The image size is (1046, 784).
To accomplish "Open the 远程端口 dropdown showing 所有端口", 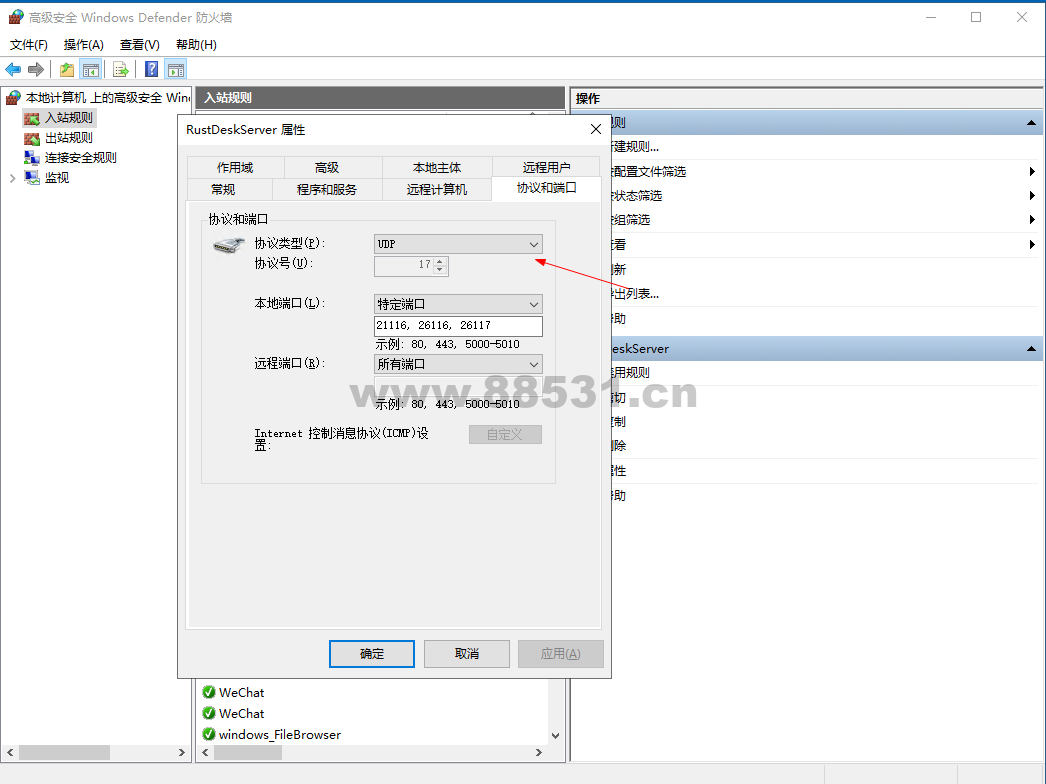I will pyautogui.click(x=458, y=364).
